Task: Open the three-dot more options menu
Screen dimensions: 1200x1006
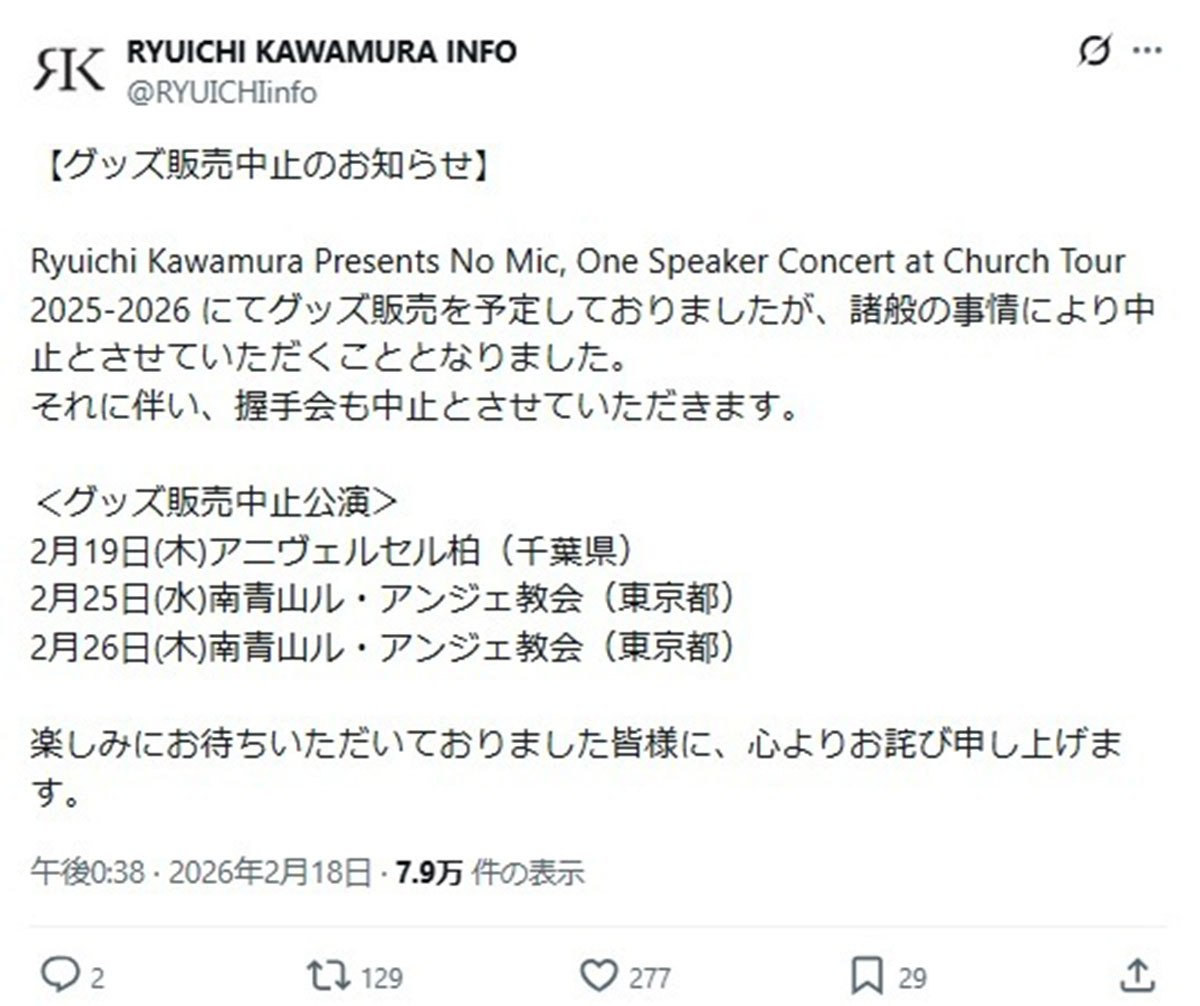Action: tap(1147, 51)
